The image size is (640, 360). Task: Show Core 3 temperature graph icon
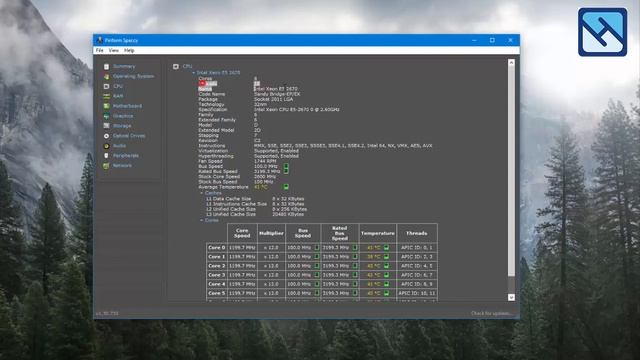386,275
